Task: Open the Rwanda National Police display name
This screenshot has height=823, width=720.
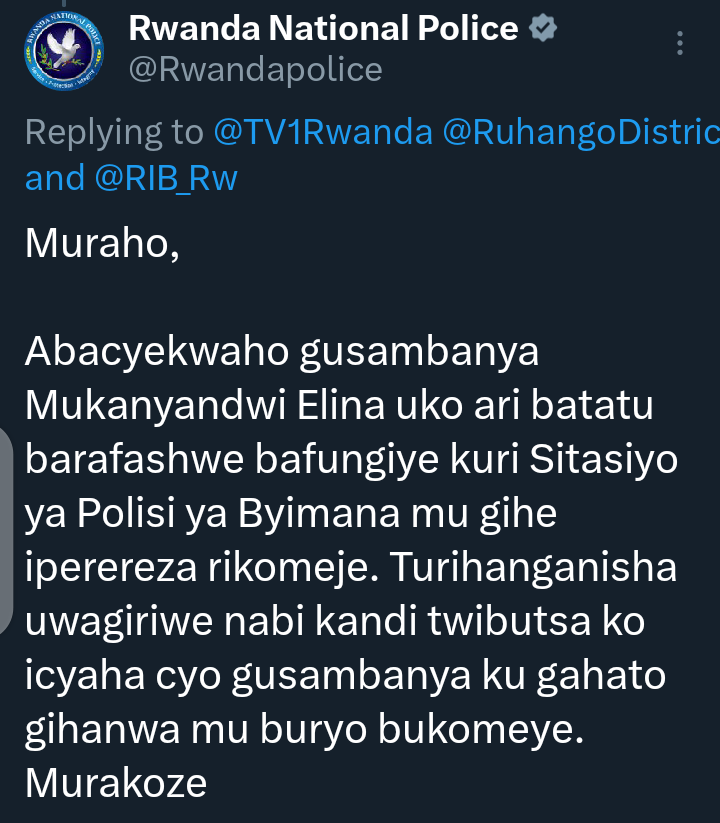Action: (323, 28)
